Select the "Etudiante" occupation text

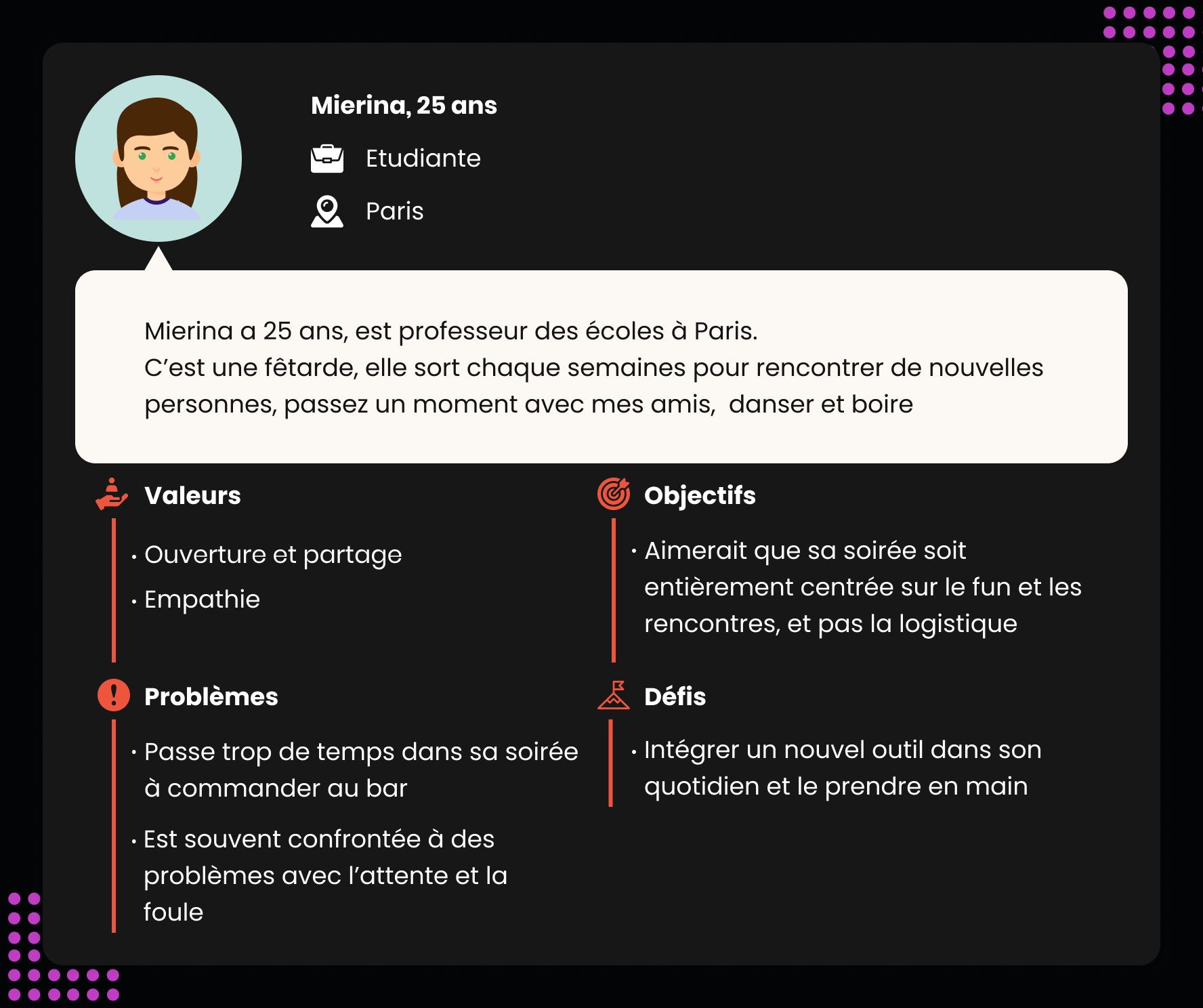423,159
